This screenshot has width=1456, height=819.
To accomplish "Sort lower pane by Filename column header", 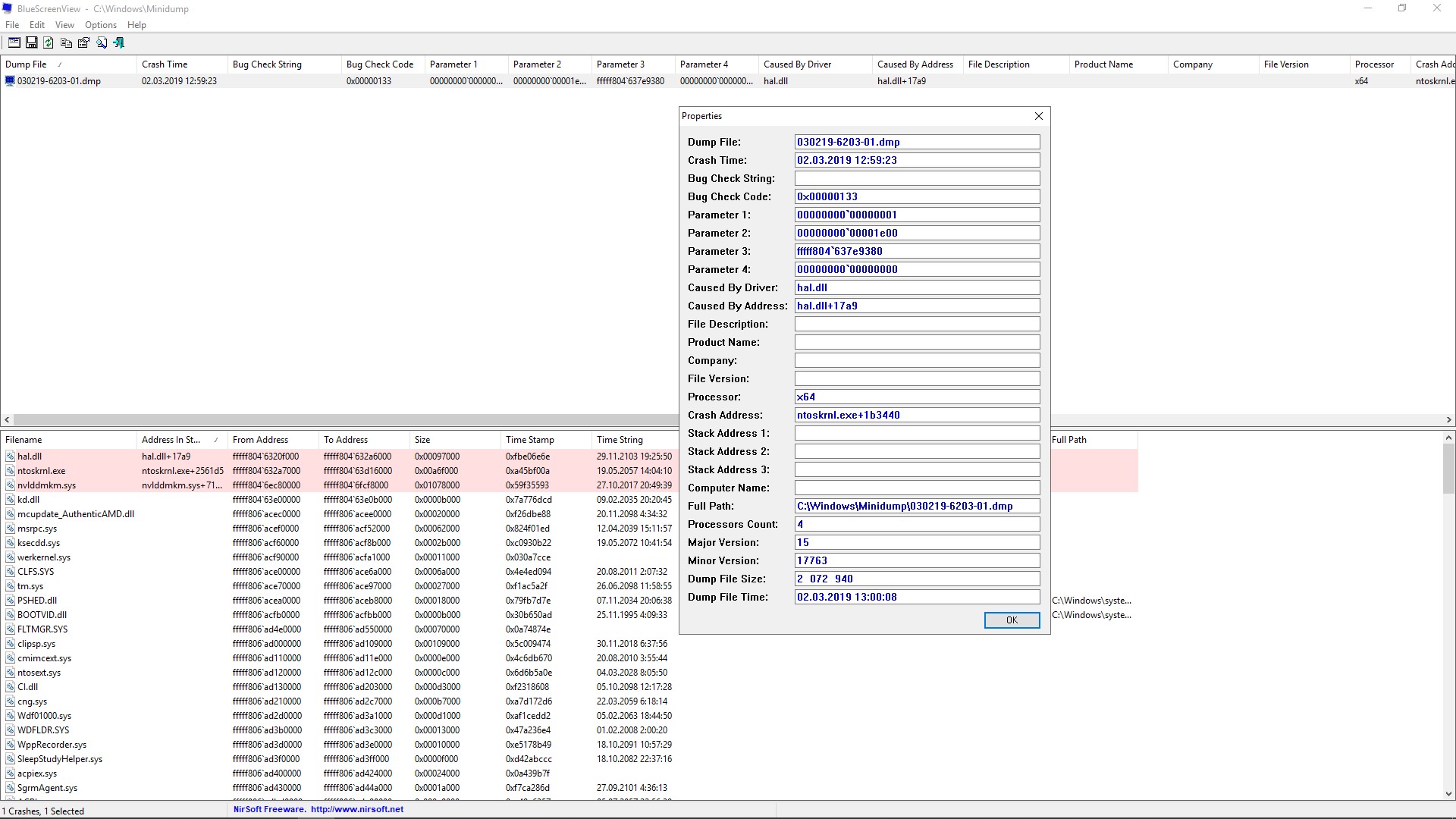I will (x=68, y=440).
